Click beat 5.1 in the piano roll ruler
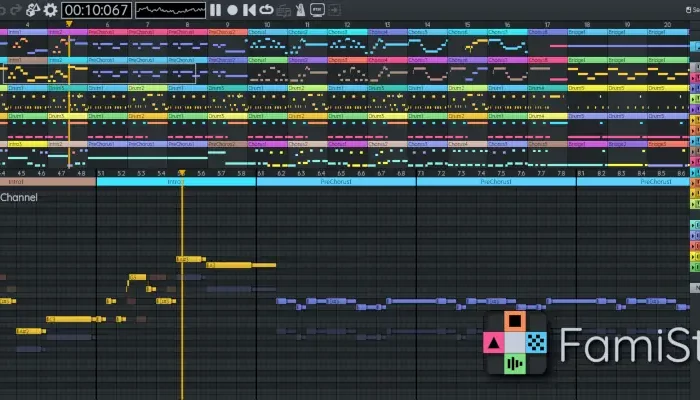 click(101, 173)
